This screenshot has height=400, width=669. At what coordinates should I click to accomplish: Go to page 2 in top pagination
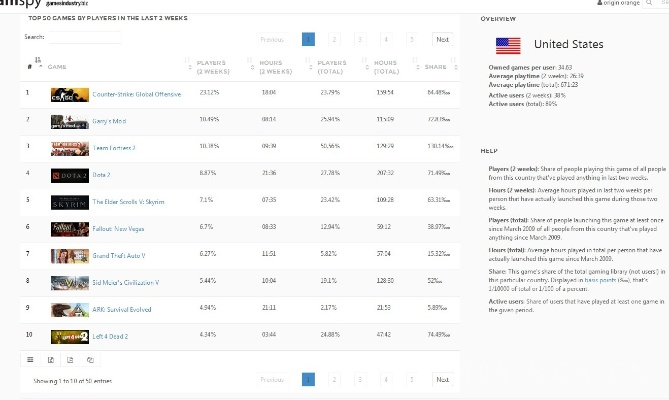click(334, 39)
